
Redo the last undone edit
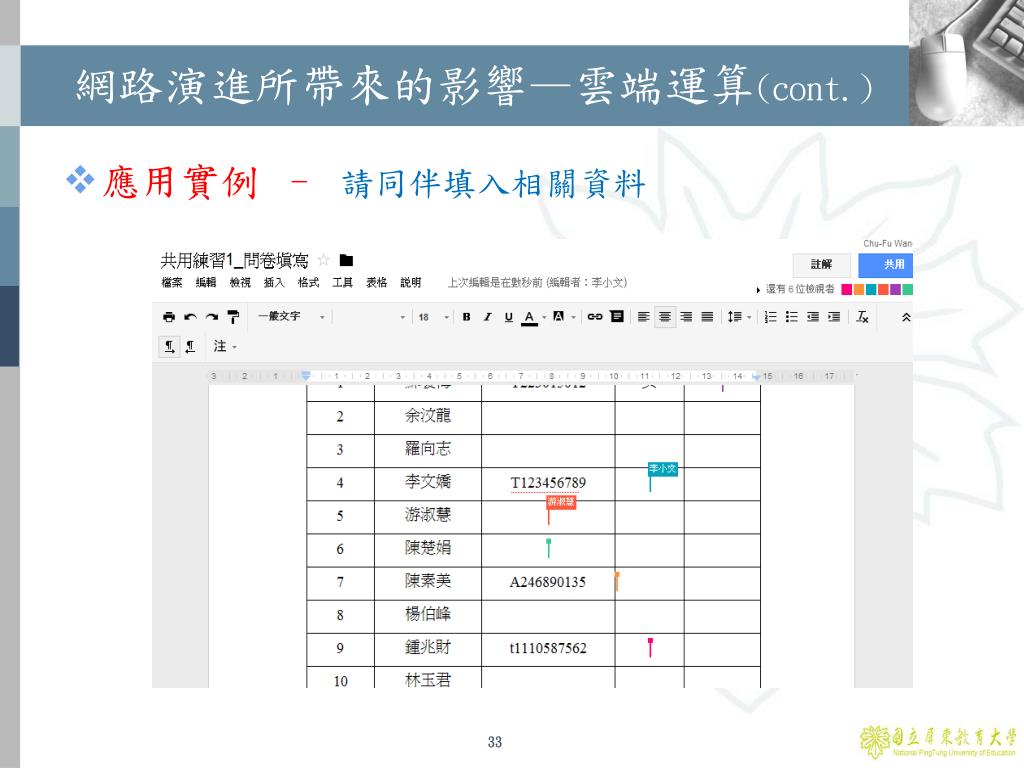(212, 317)
